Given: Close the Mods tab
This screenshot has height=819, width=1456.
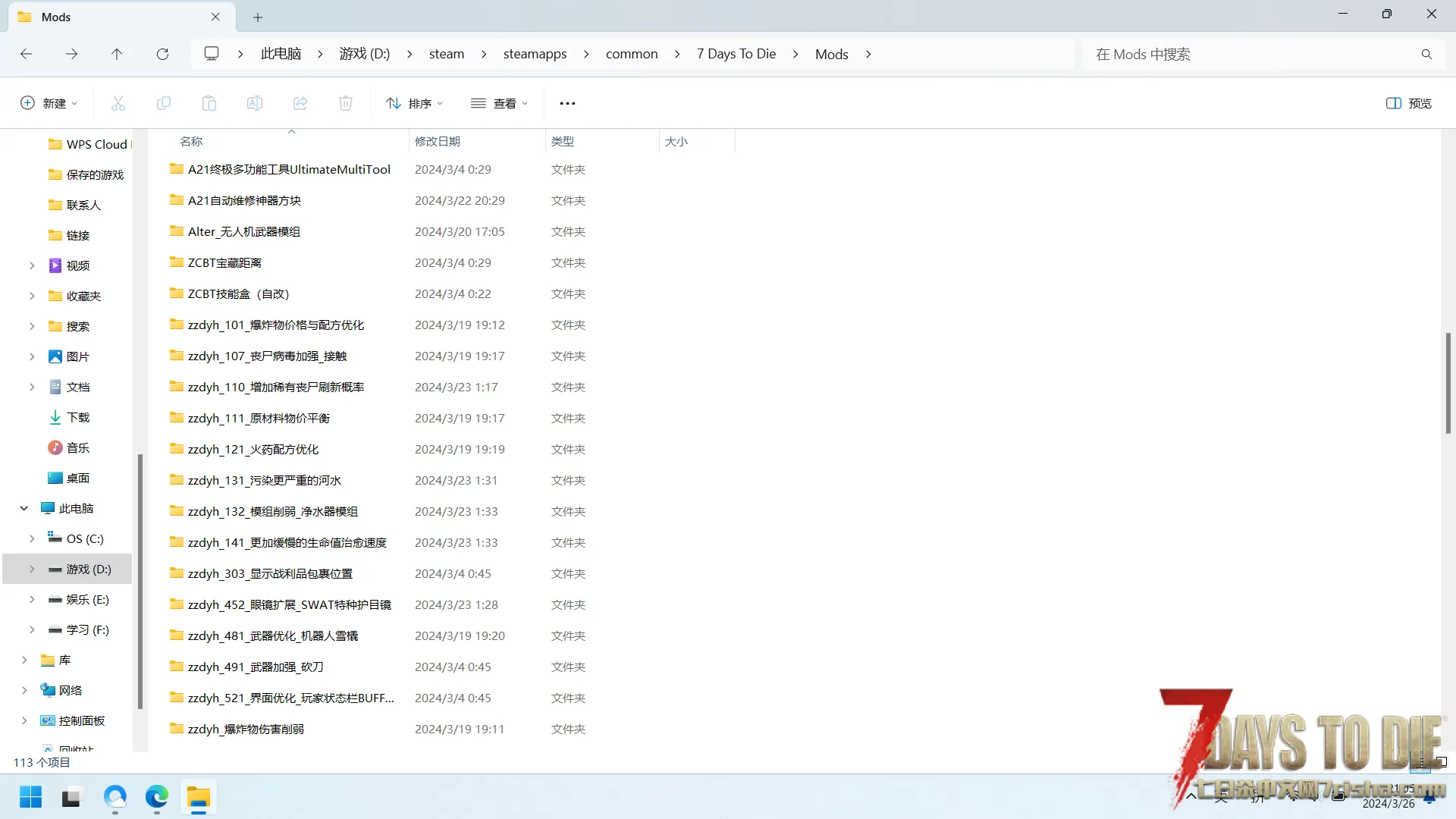Looking at the screenshot, I should [x=215, y=17].
